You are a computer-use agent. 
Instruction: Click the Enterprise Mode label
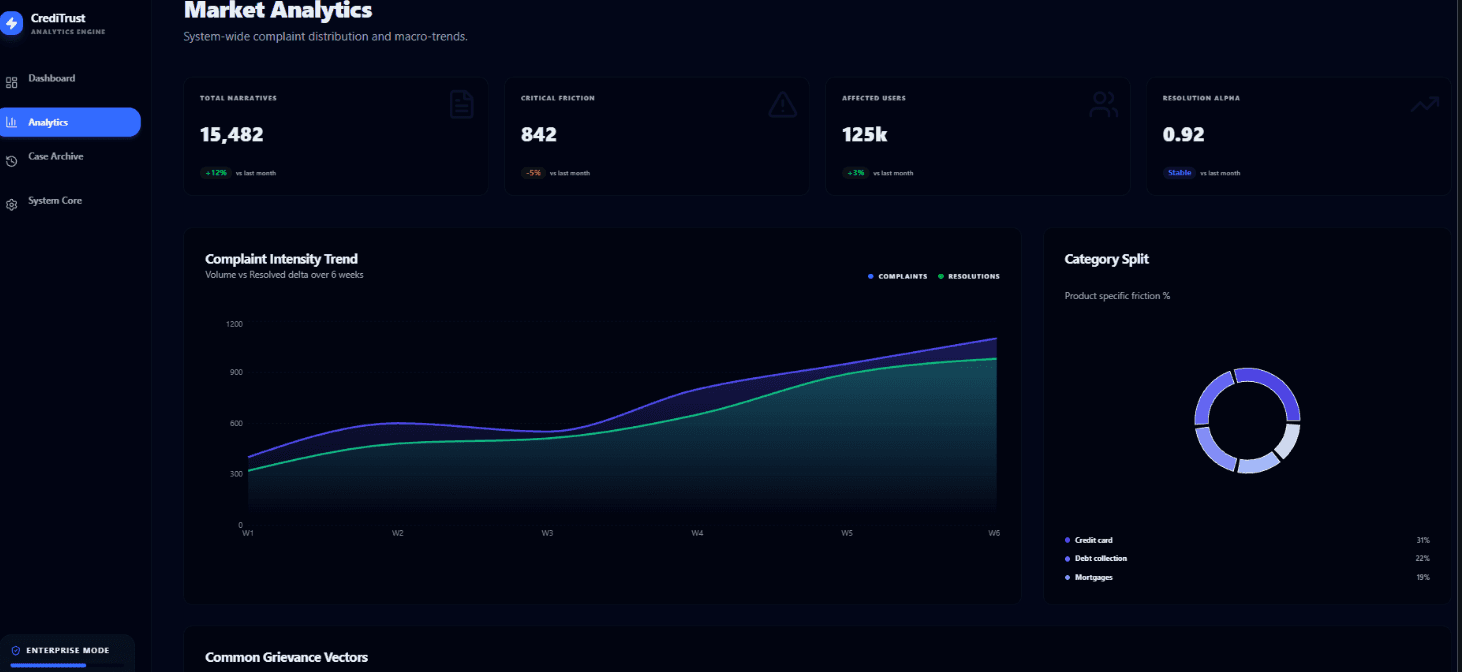[68, 650]
